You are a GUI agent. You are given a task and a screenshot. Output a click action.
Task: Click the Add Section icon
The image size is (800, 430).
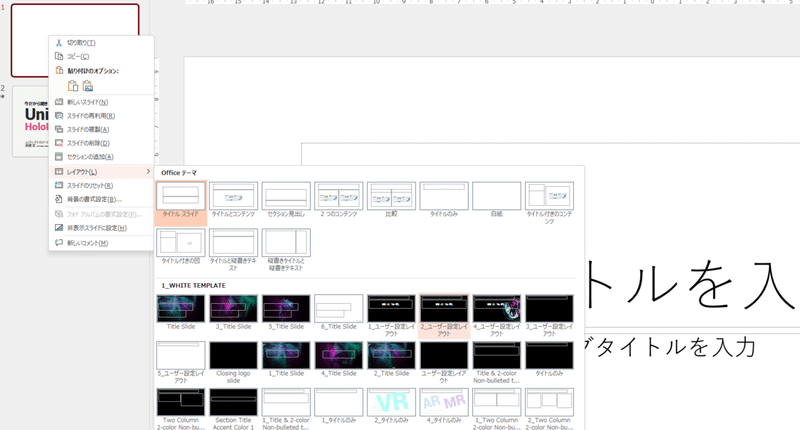click(59, 157)
